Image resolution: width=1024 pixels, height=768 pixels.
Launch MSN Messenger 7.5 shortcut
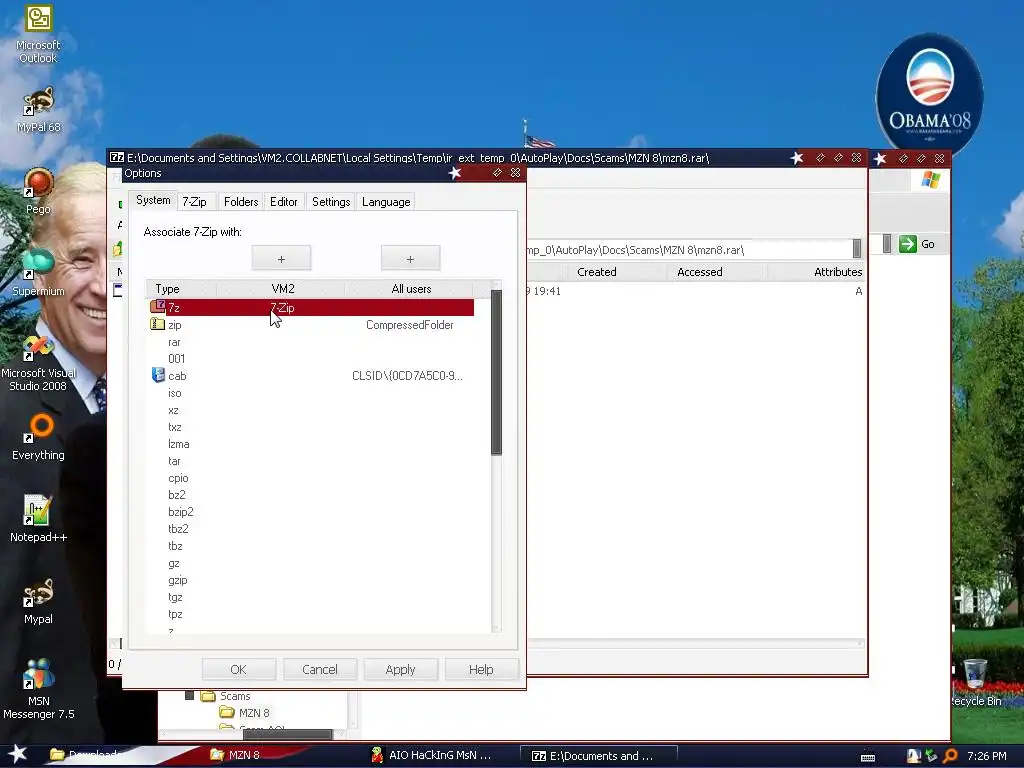38,689
